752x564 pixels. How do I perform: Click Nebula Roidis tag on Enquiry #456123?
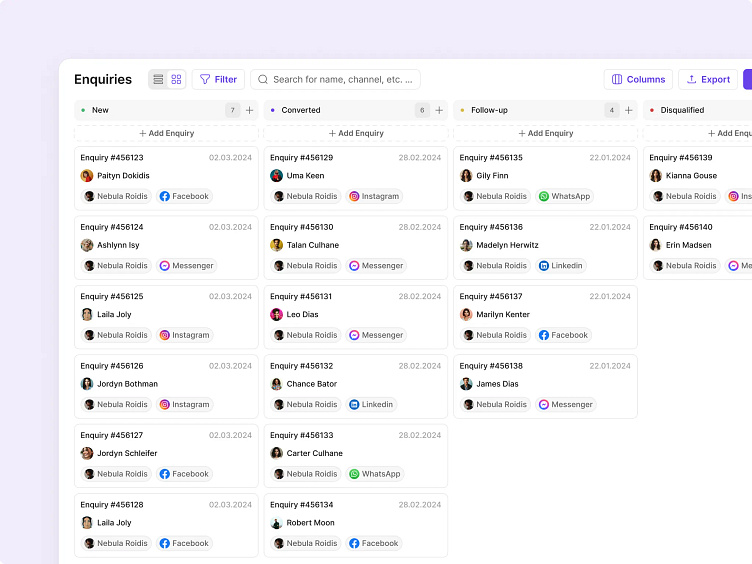116,196
